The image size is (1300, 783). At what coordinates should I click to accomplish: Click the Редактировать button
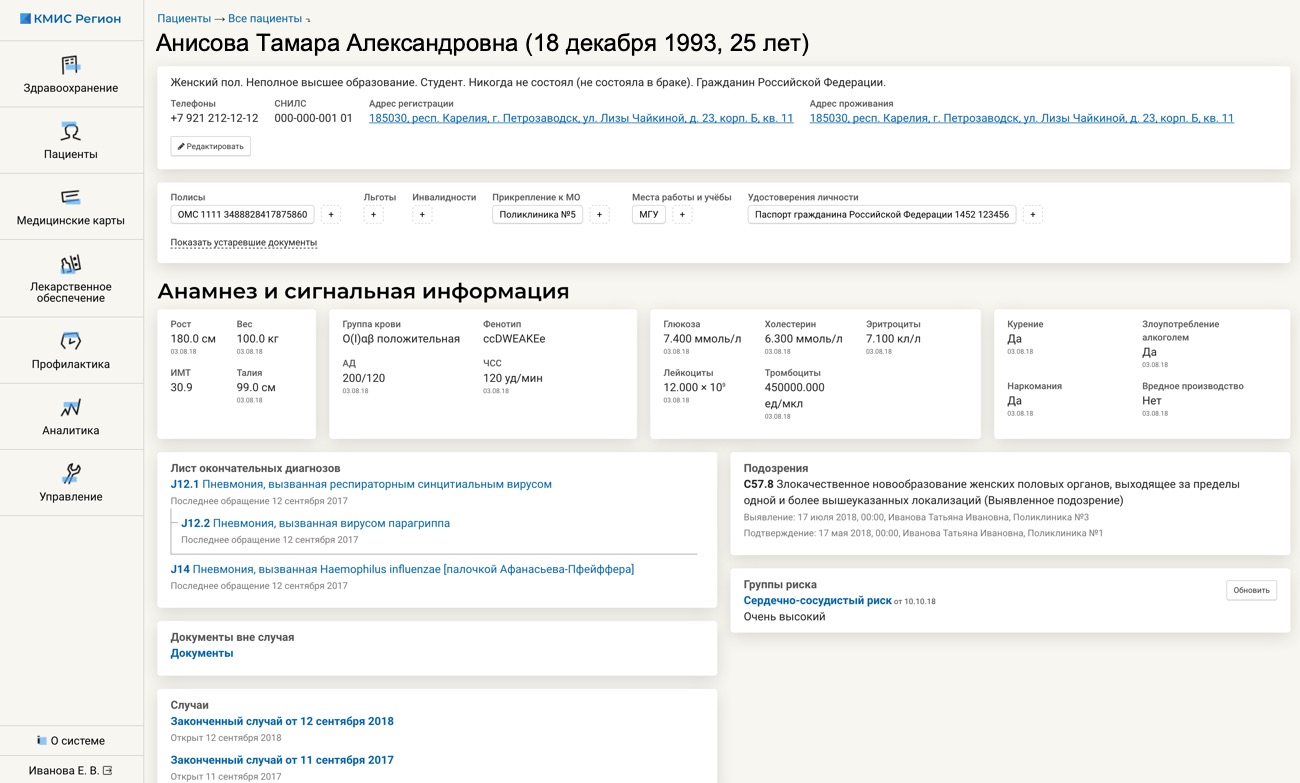point(210,146)
